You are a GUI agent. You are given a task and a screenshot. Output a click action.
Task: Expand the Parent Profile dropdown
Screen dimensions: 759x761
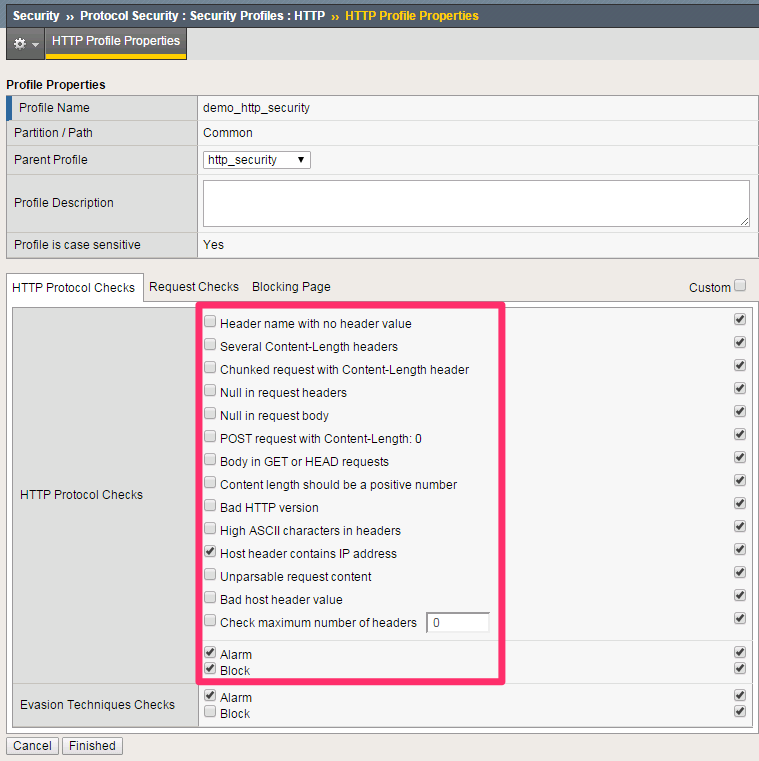pos(257,160)
